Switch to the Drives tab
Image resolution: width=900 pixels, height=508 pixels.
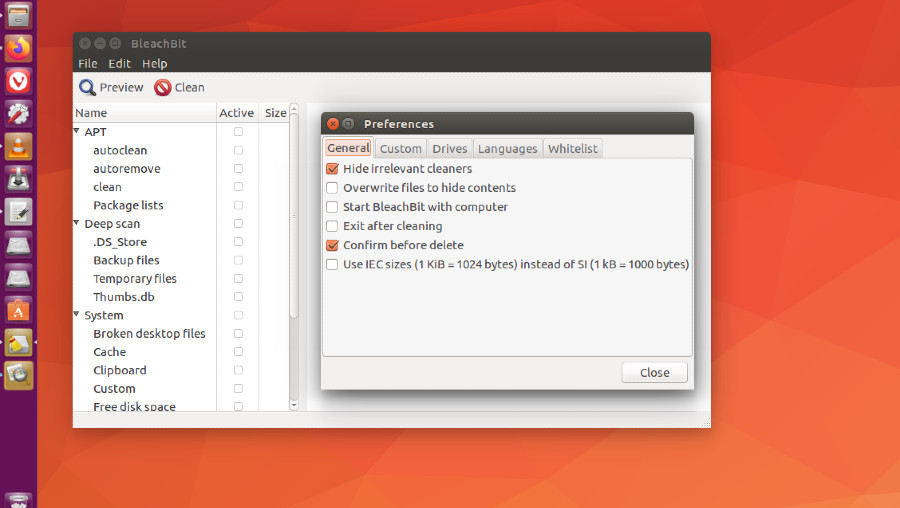450,149
